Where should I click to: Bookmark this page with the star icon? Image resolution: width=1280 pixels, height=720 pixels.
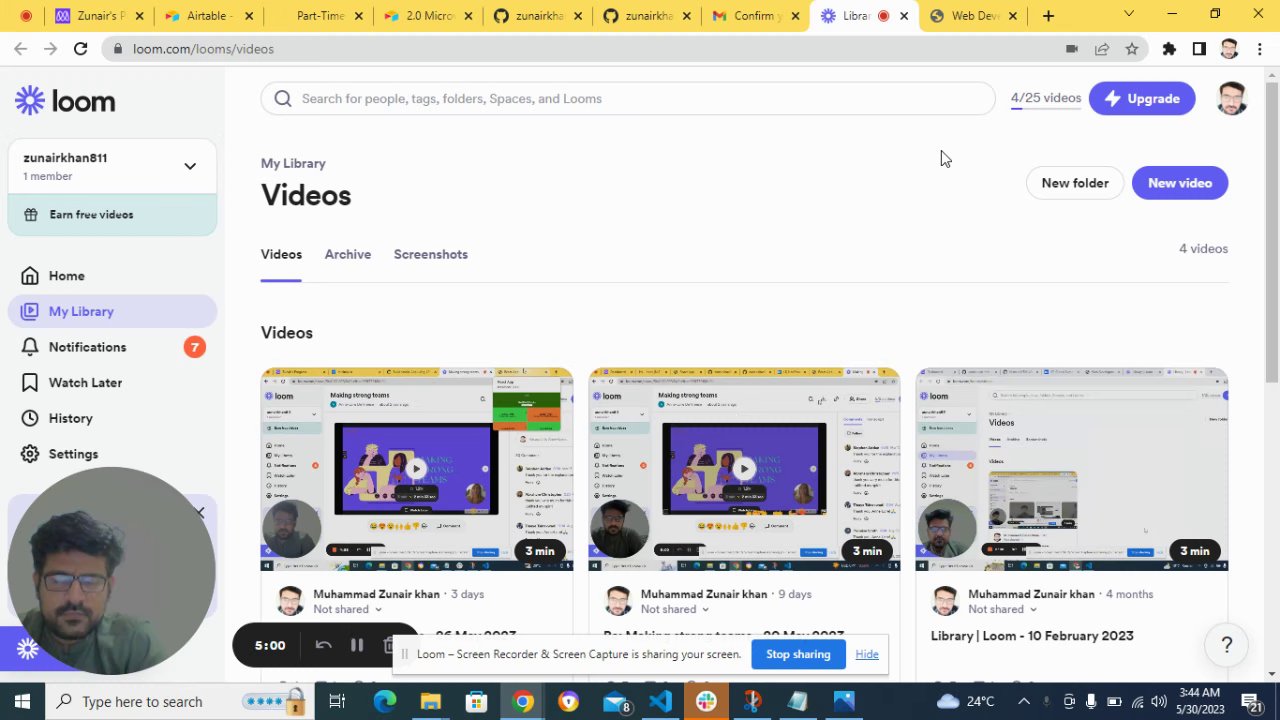[1131, 48]
